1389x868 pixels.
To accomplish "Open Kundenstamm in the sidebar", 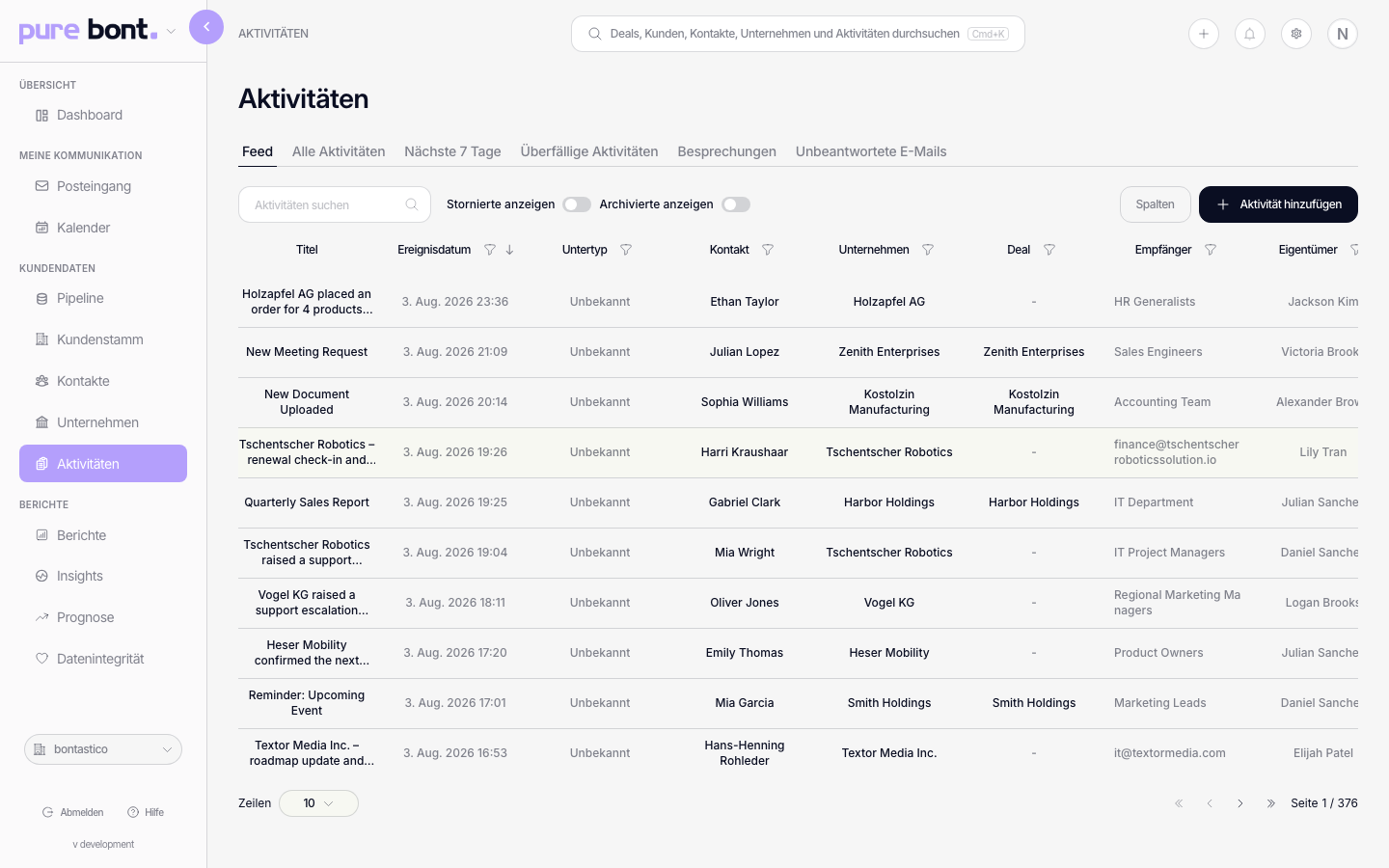I will pos(103,339).
